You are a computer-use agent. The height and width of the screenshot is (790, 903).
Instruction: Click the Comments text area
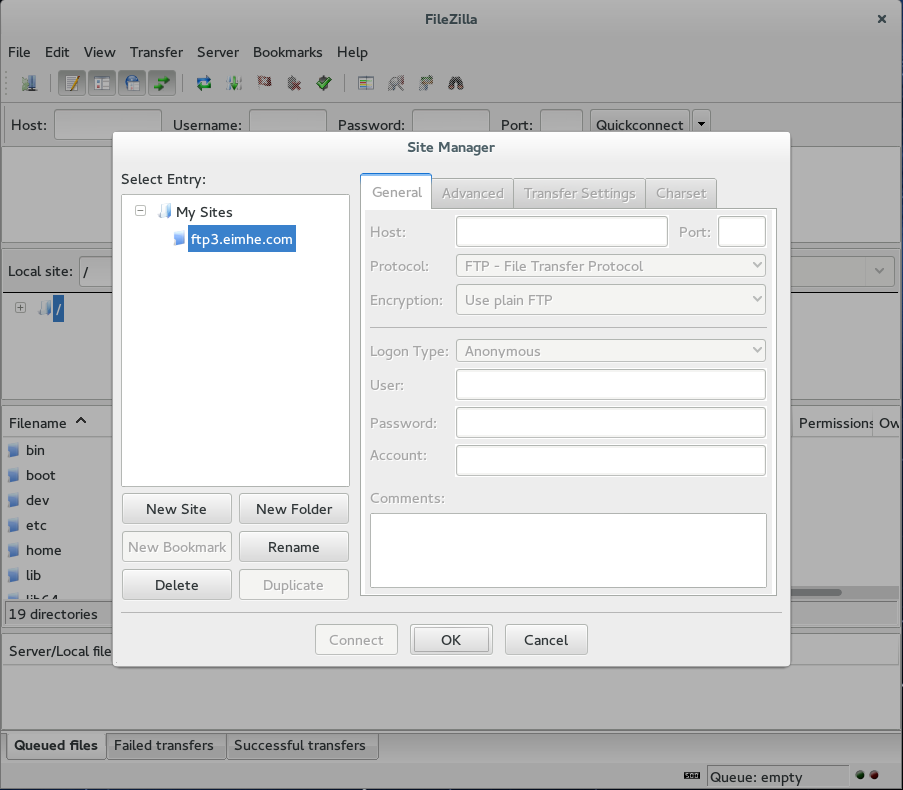coord(568,550)
